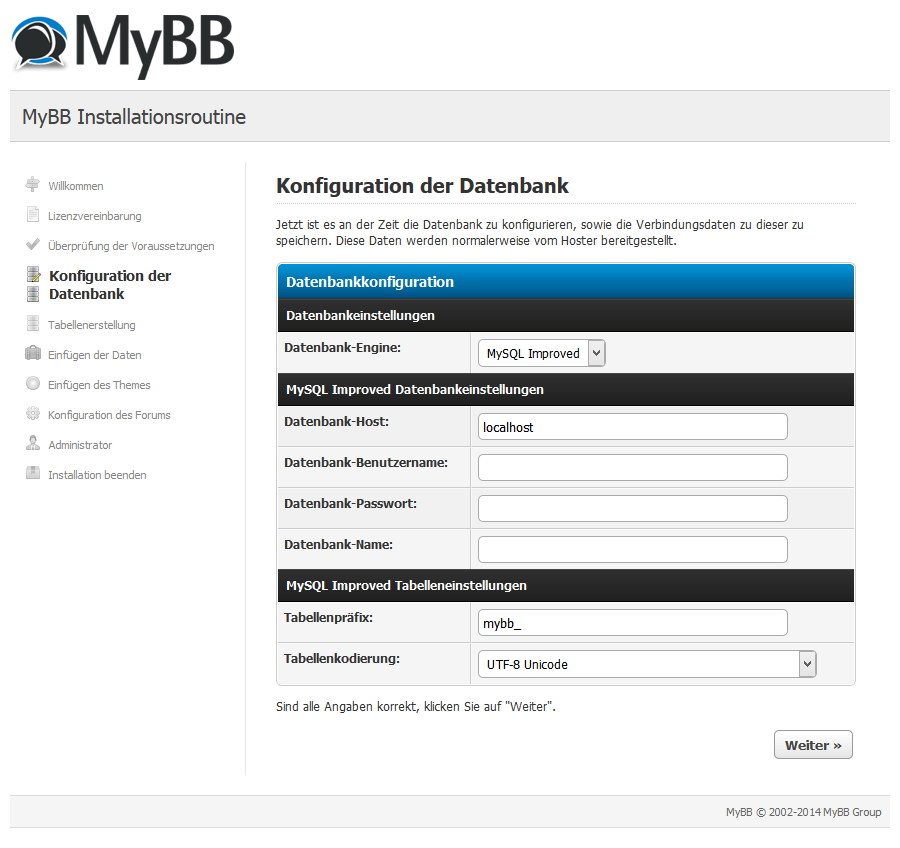Click the Tabellenerstellung table icon

coord(33,324)
